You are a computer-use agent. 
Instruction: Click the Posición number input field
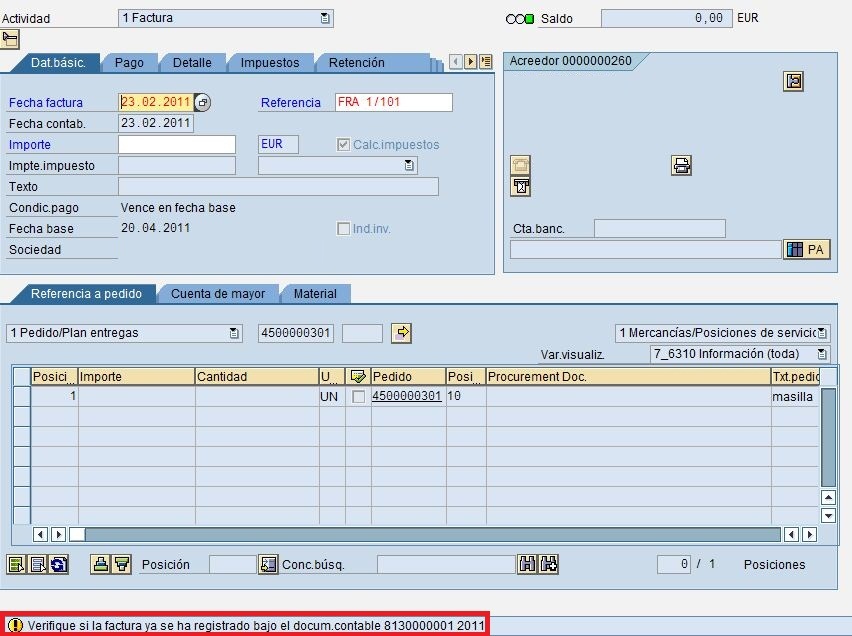pos(233,564)
